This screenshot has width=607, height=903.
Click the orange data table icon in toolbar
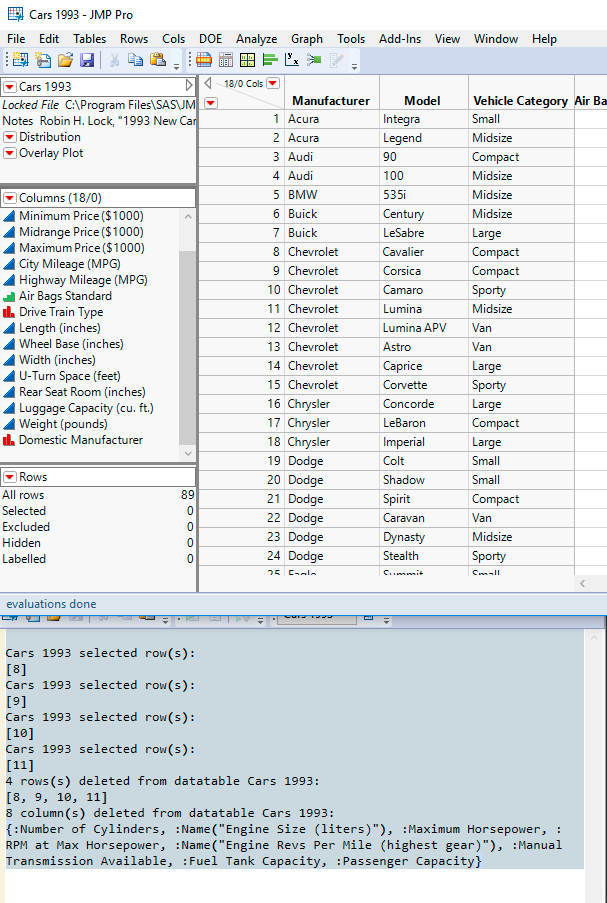click(203, 60)
